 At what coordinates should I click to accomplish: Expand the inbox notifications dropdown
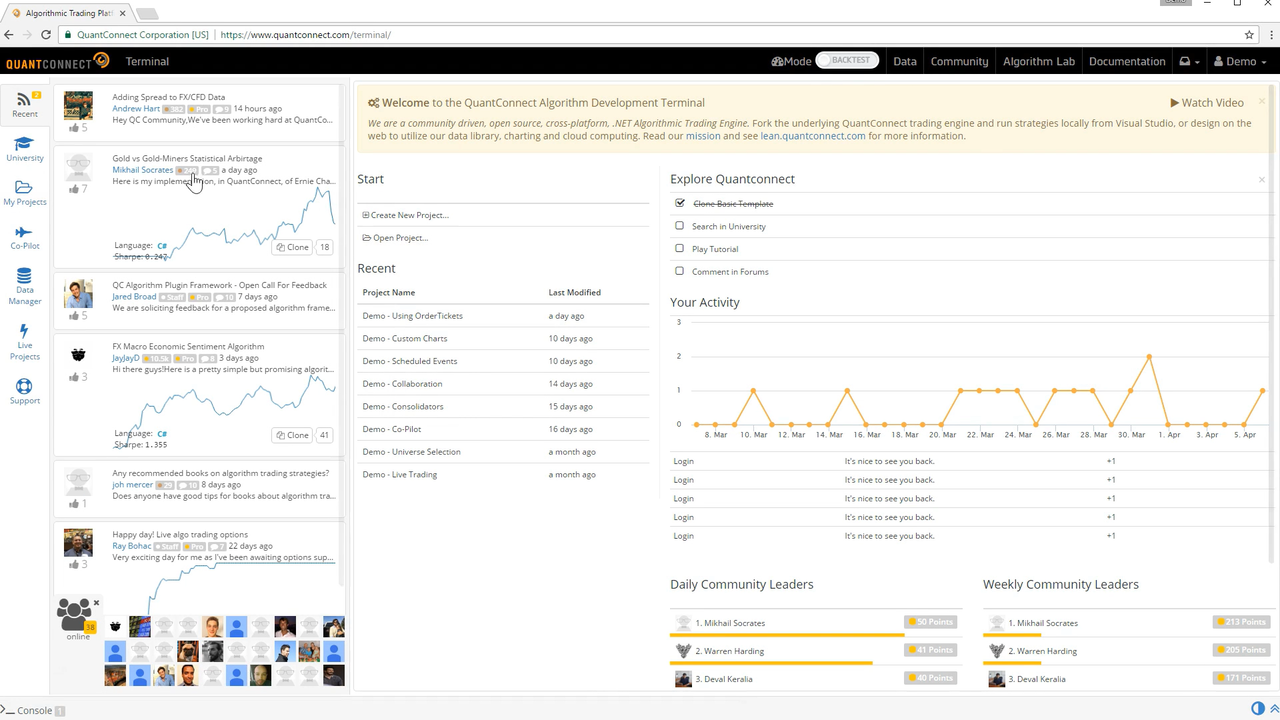pos(1189,61)
